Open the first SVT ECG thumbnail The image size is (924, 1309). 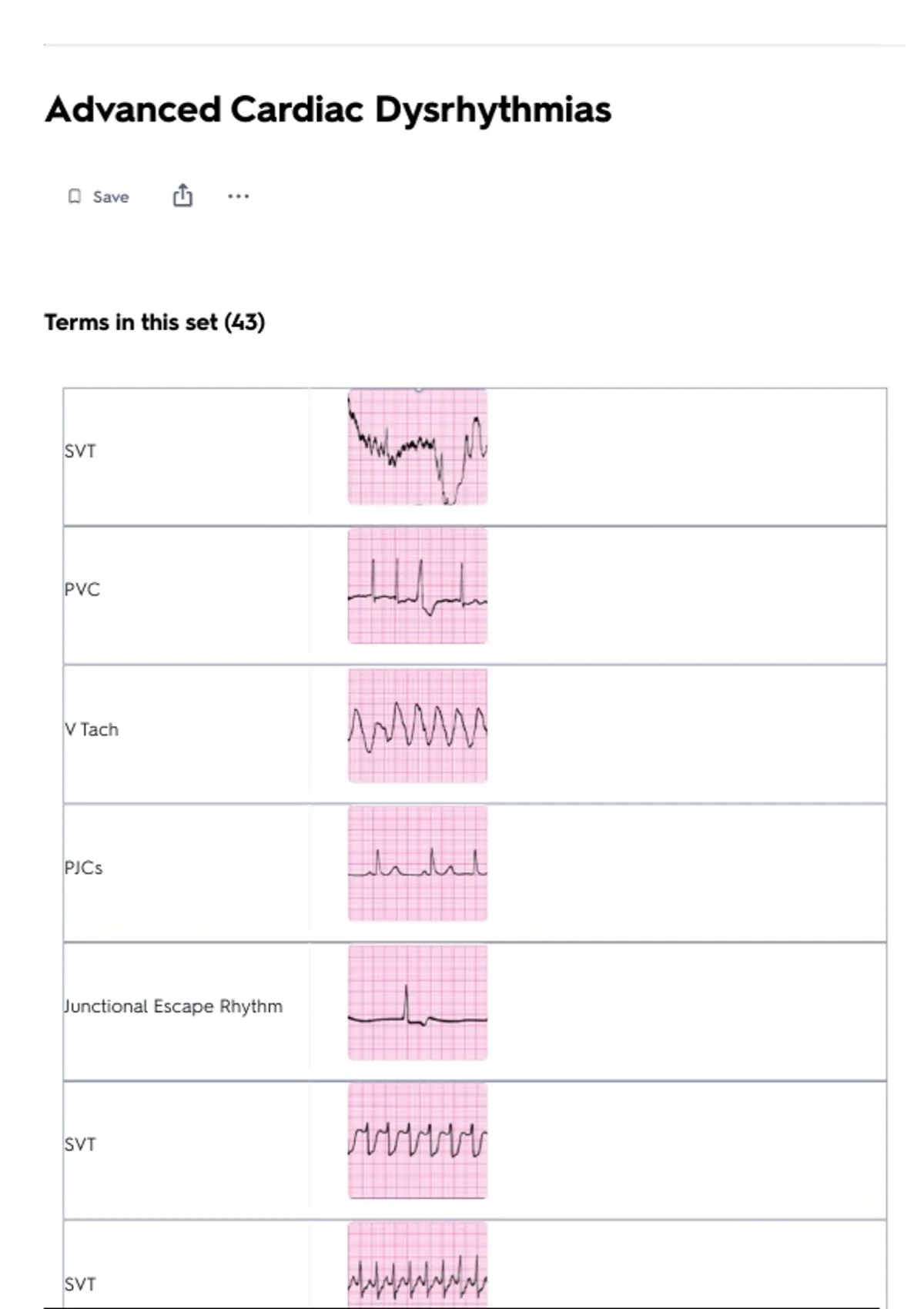(x=417, y=447)
